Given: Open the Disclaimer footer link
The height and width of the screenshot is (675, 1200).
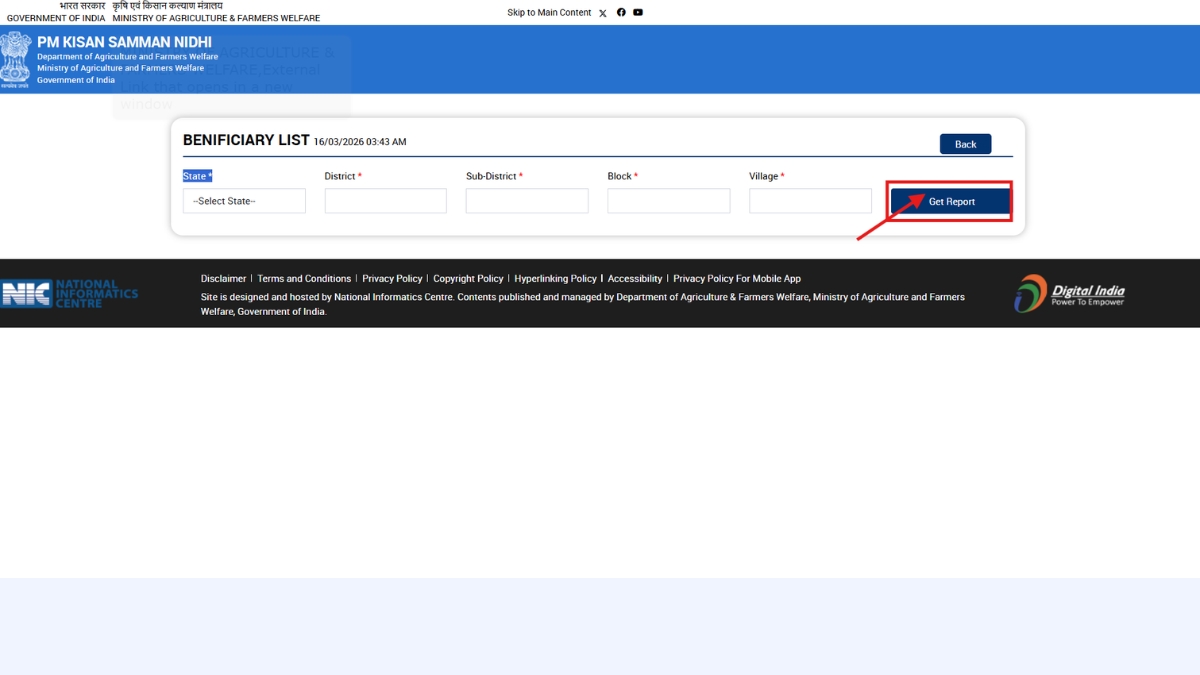Looking at the screenshot, I should pos(223,279).
